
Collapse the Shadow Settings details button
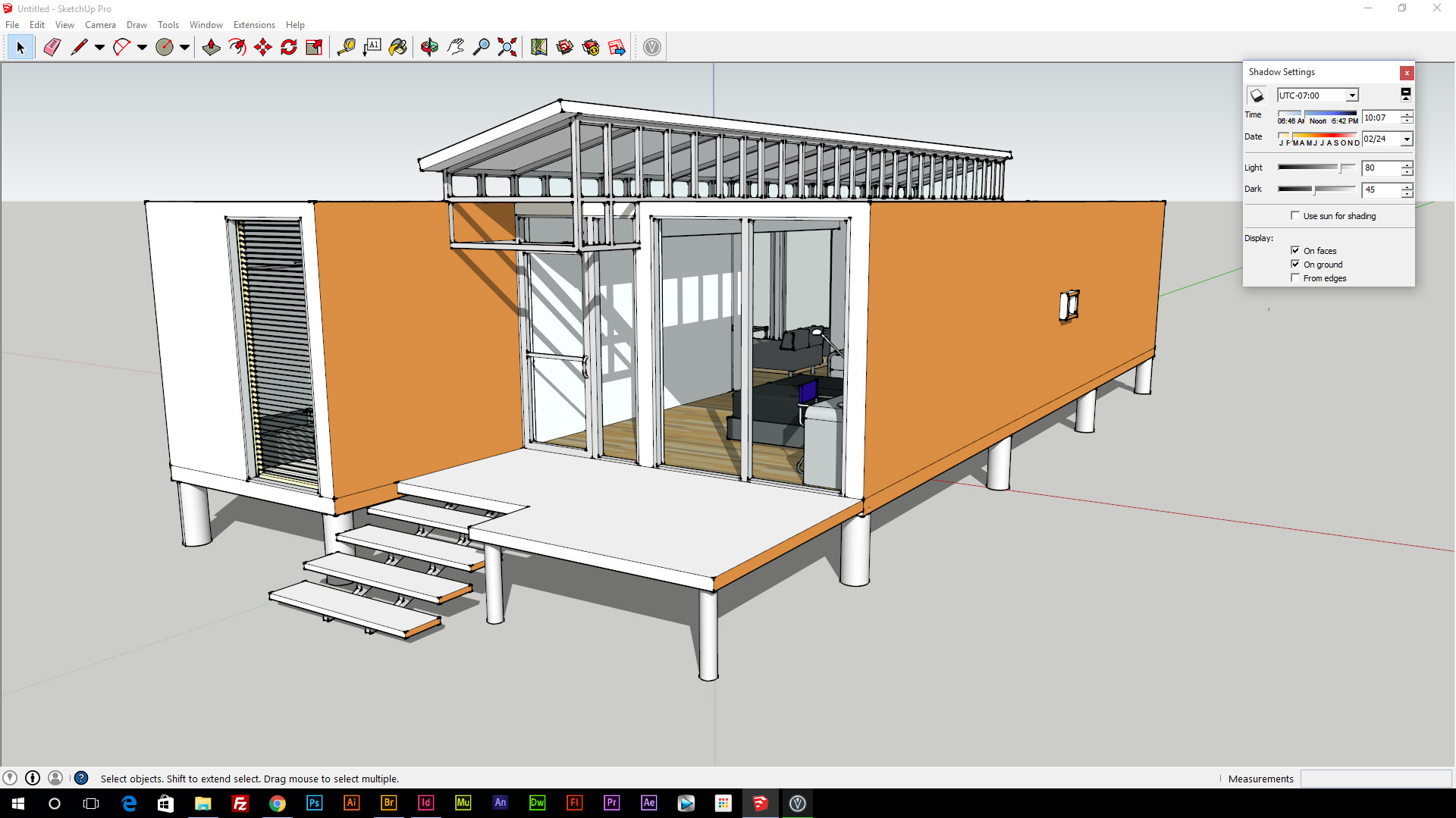(1405, 95)
